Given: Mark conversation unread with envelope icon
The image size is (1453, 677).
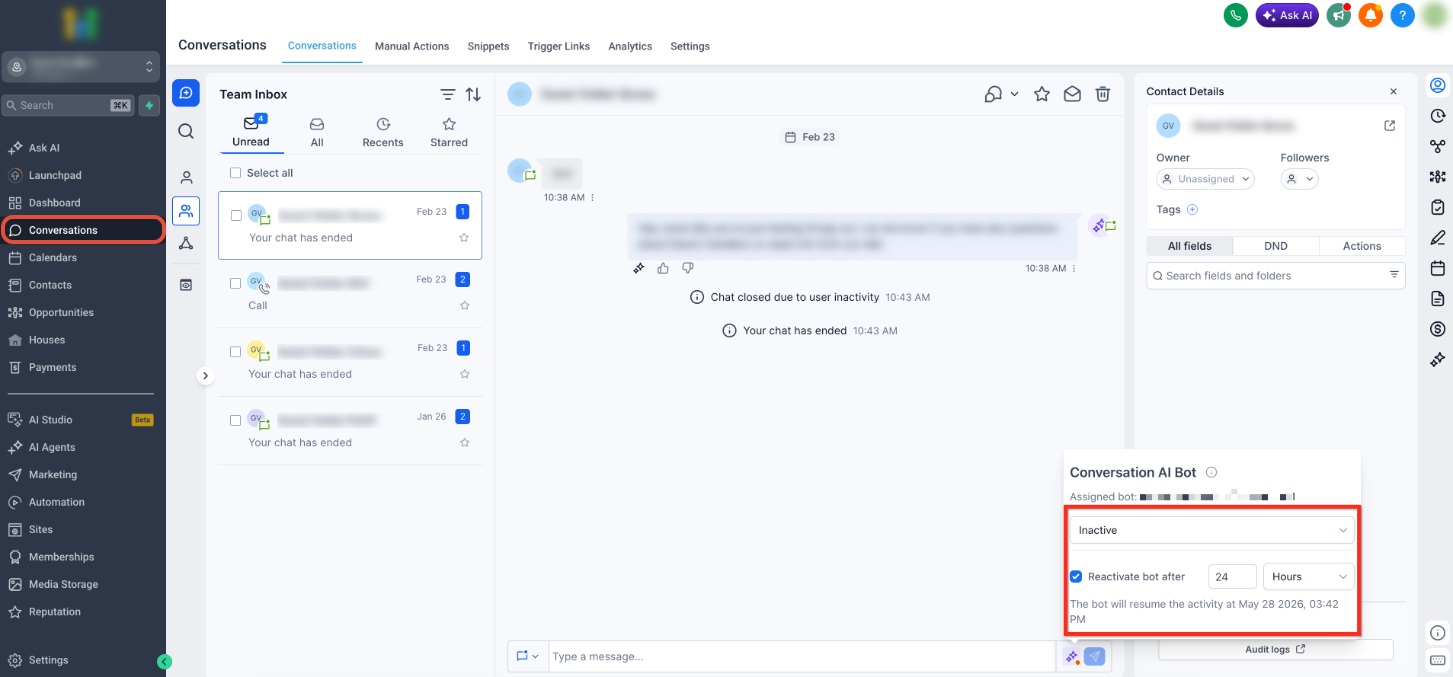Looking at the screenshot, I should pyautogui.click(x=1072, y=94).
